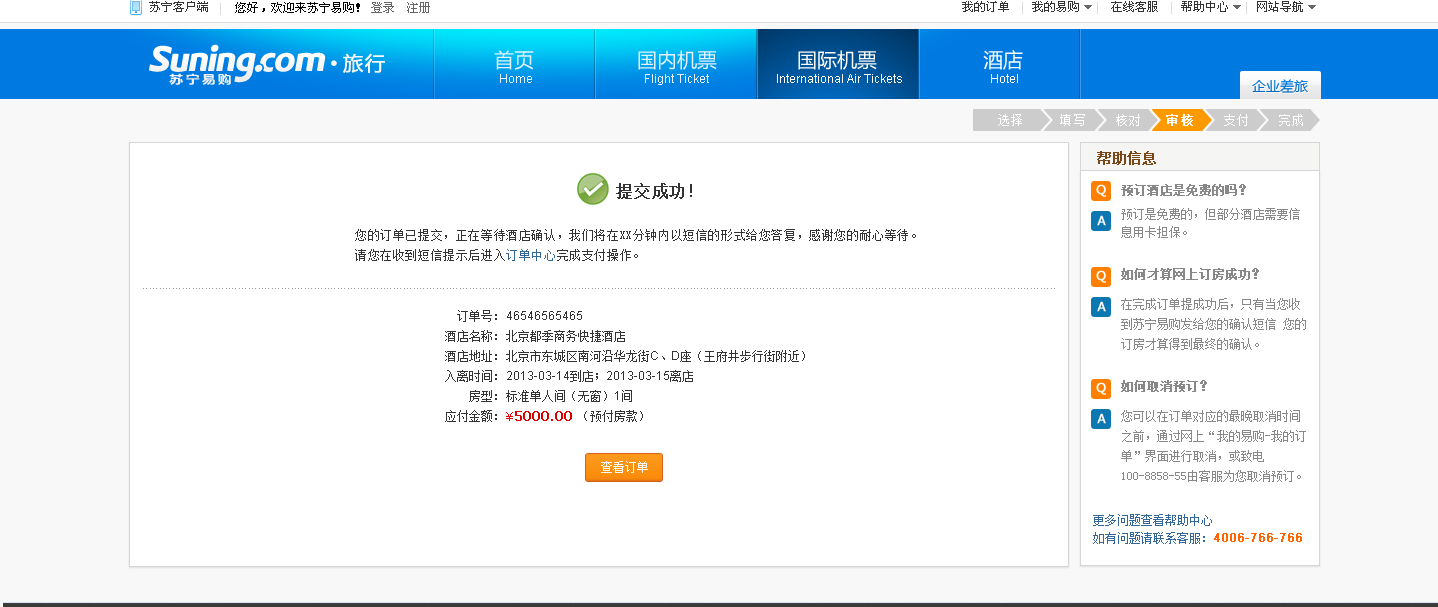1438x607 pixels.
Task: Expand the 帮助中心 dropdown menu
Action: [1210, 7]
